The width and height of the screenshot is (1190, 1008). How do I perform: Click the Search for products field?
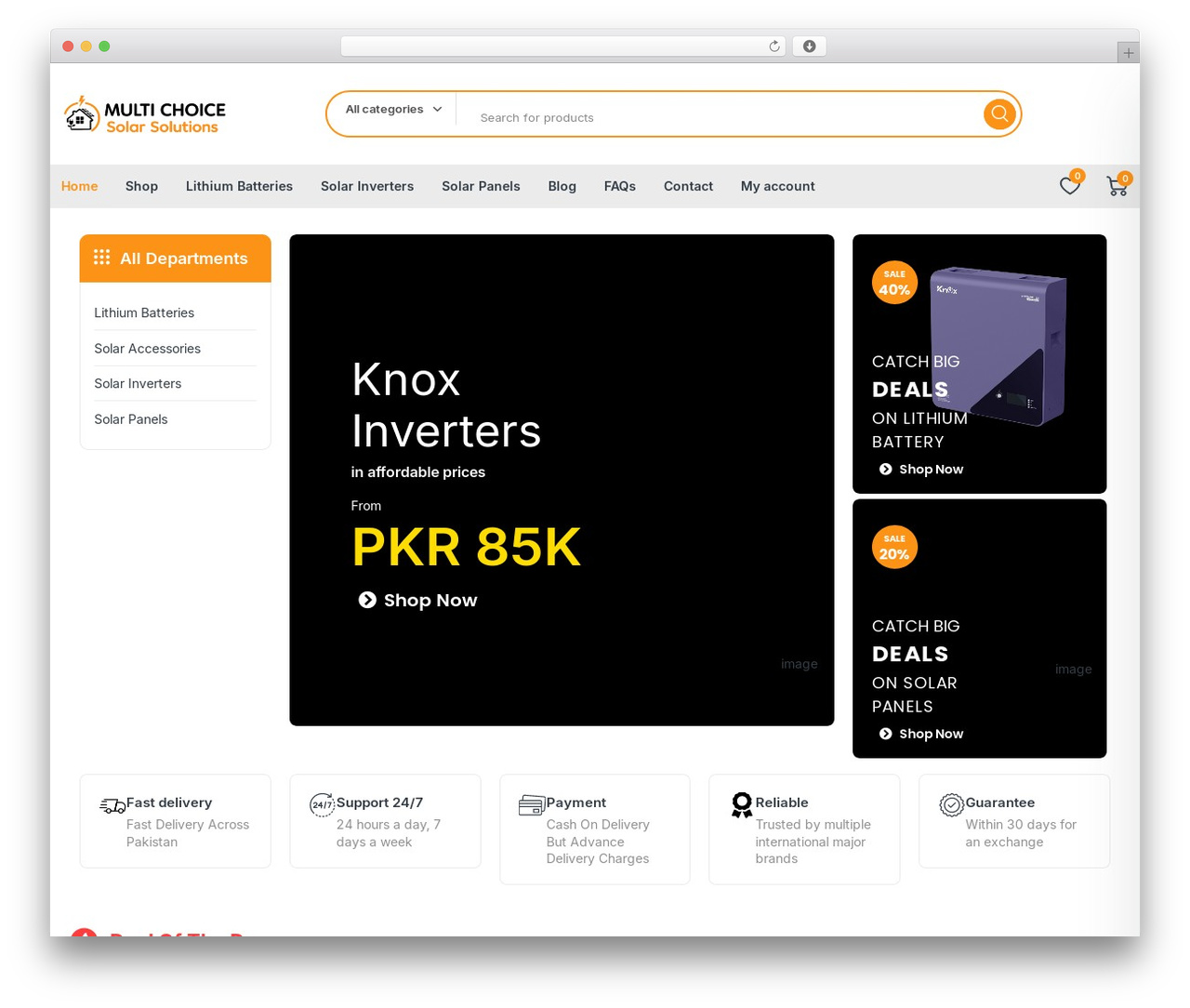(x=725, y=118)
